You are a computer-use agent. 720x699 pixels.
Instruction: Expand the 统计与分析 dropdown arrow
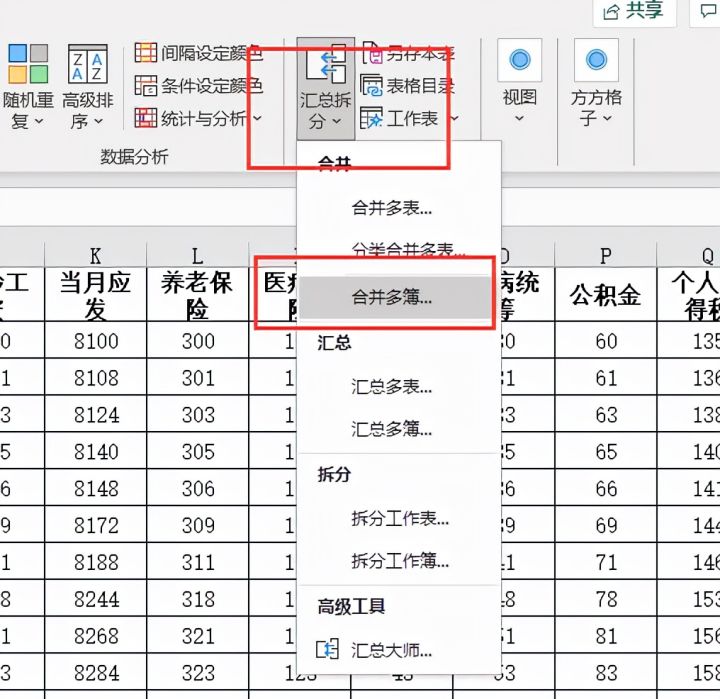pos(257,118)
